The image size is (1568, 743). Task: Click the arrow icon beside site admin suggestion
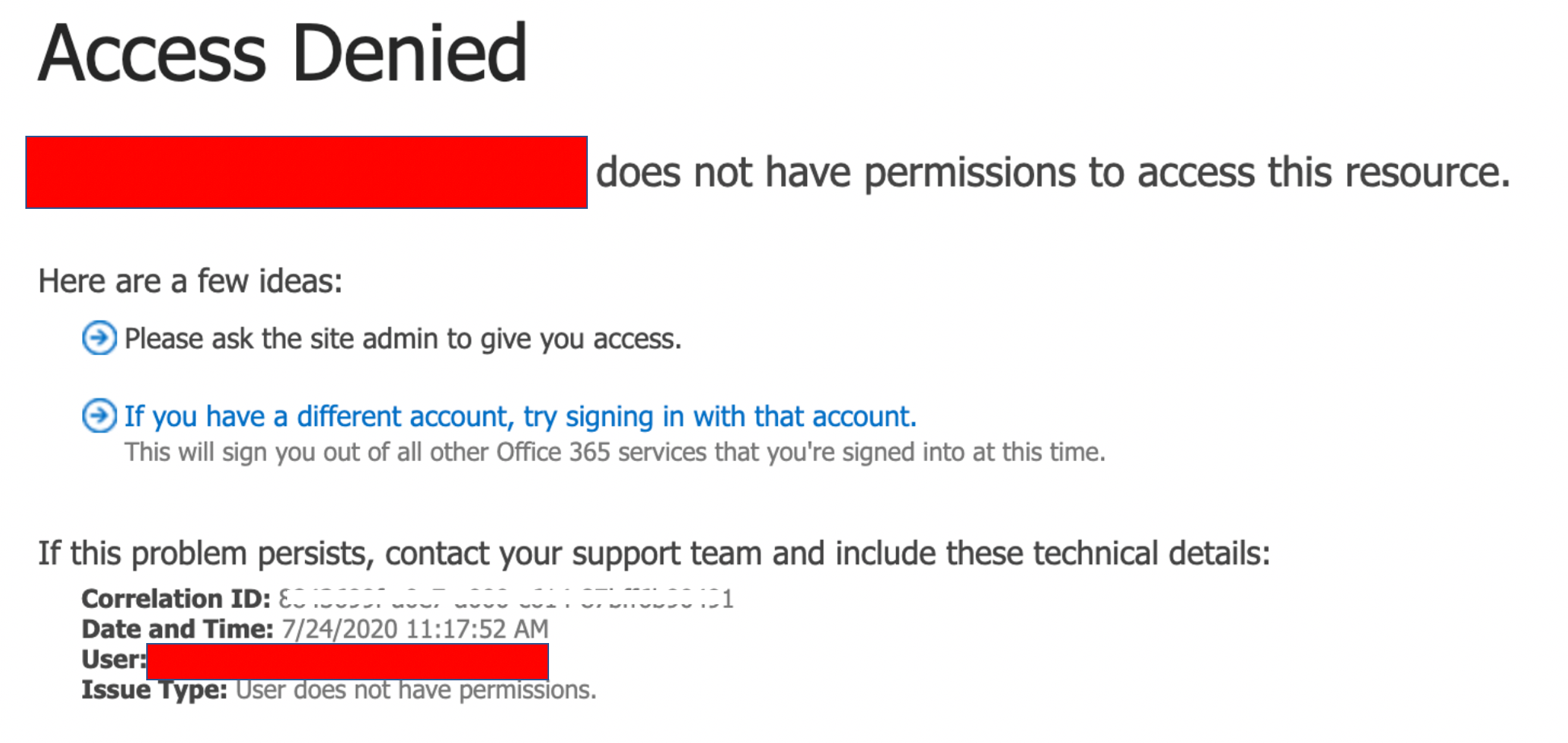(99, 338)
